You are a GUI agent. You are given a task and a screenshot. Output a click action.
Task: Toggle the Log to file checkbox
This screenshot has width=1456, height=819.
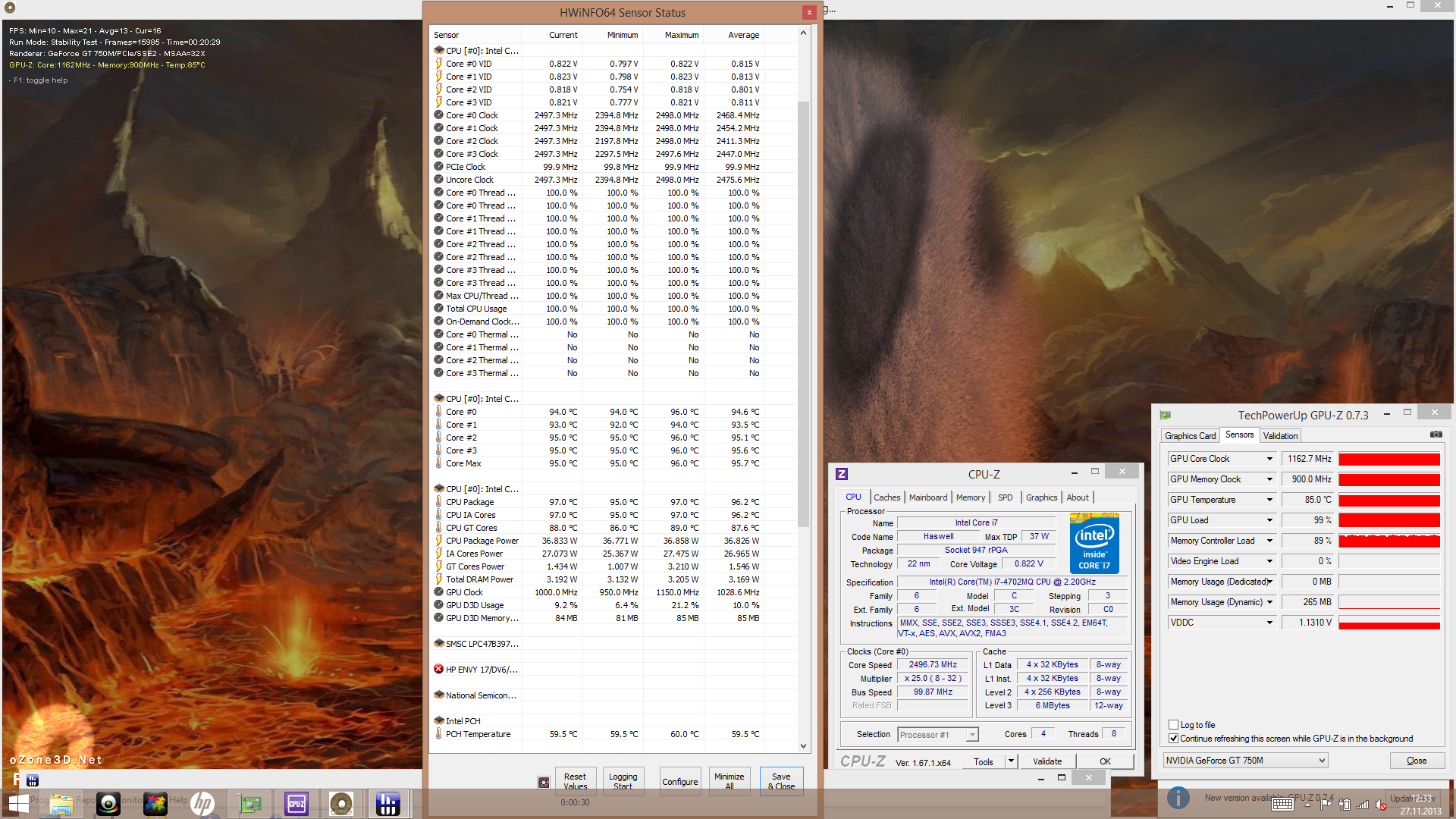(1174, 725)
